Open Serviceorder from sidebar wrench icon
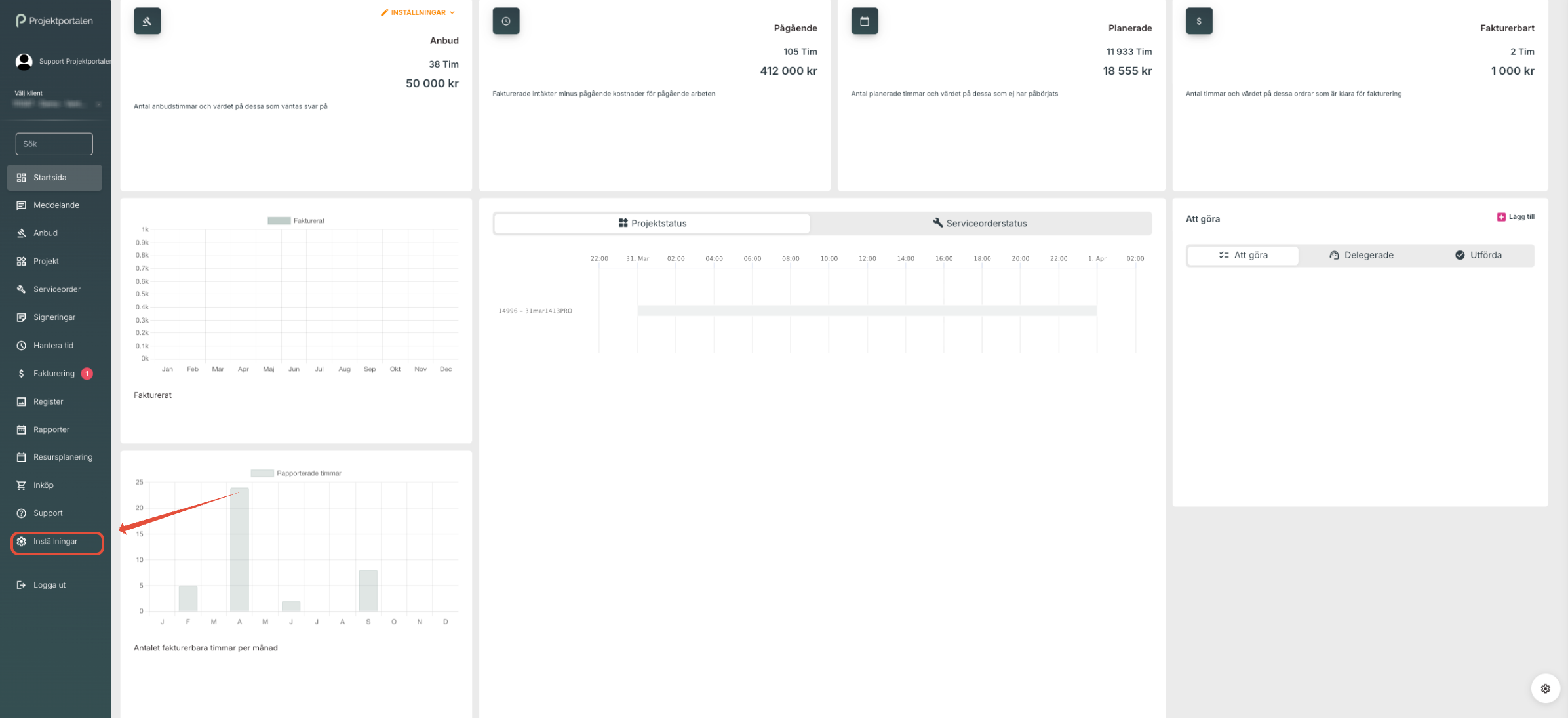Image resolution: width=1568 pixels, height=718 pixels. pos(22,289)
